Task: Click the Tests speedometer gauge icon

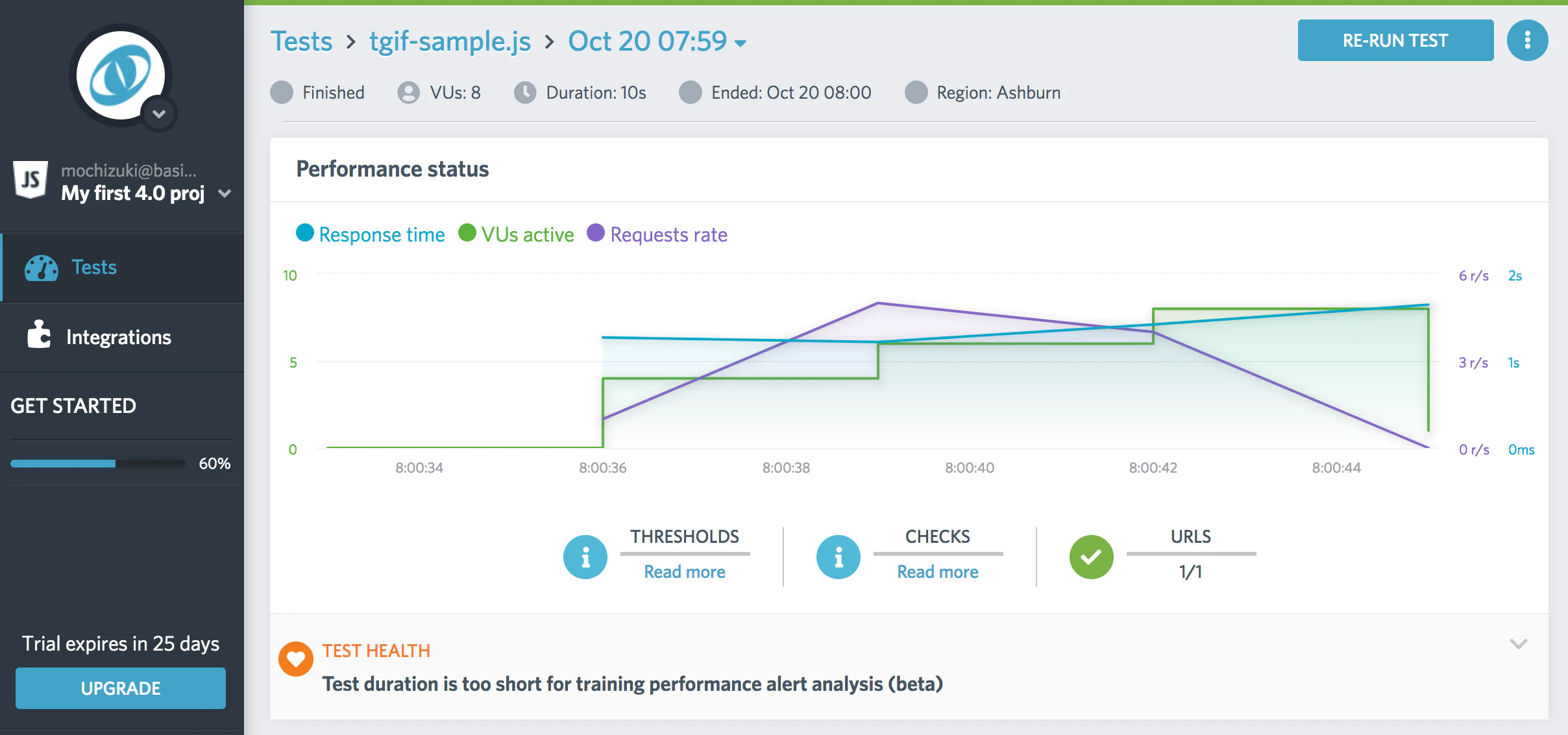Action: pos(42,268)
